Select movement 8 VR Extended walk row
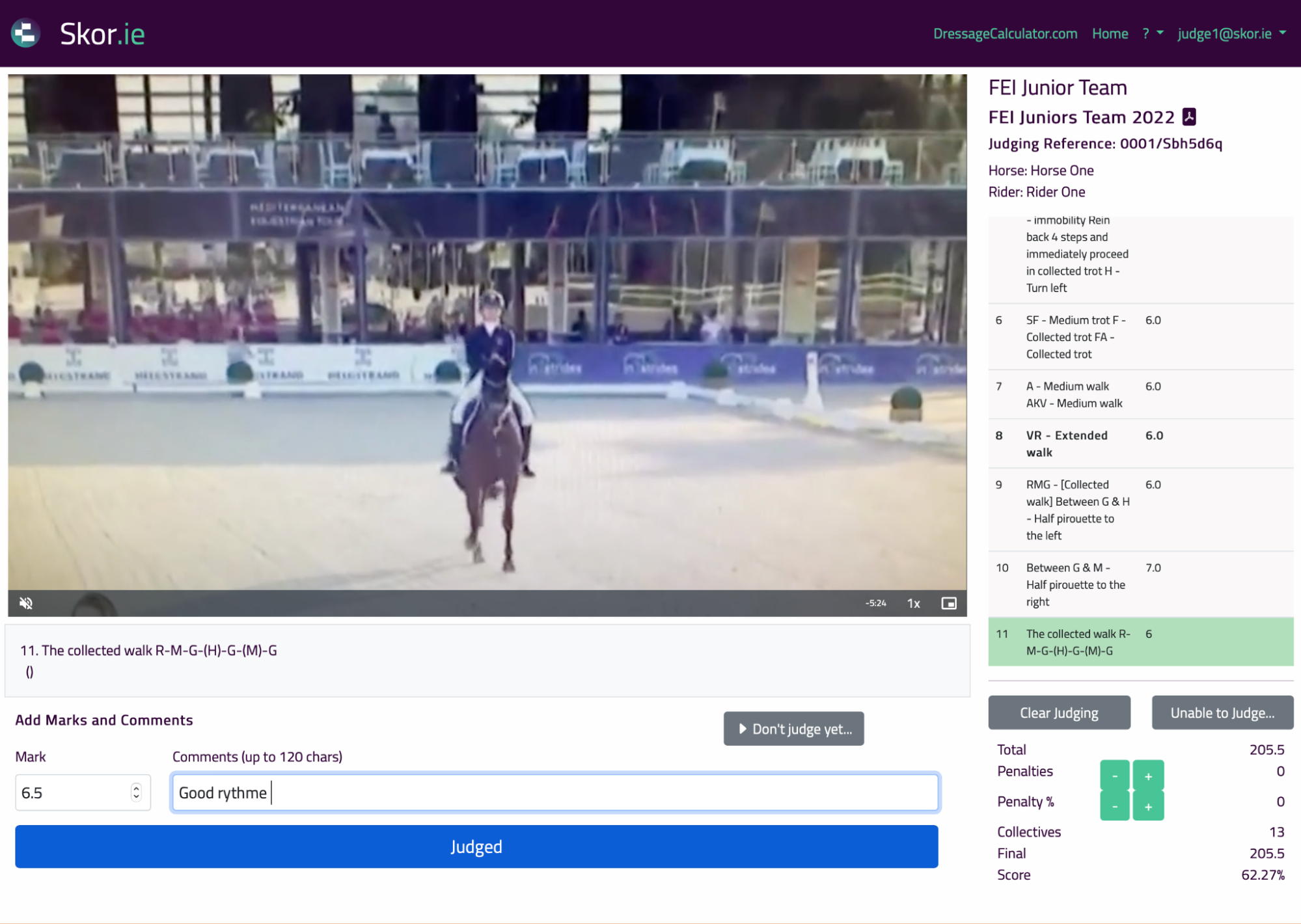The width and height of the screenshot is (1301, 924). 1140,444
